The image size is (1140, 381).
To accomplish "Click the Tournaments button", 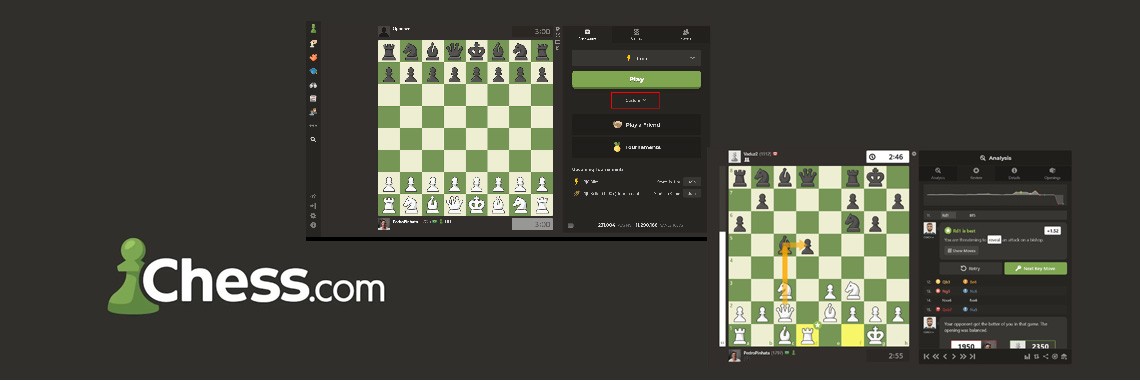I will [636, 147].
